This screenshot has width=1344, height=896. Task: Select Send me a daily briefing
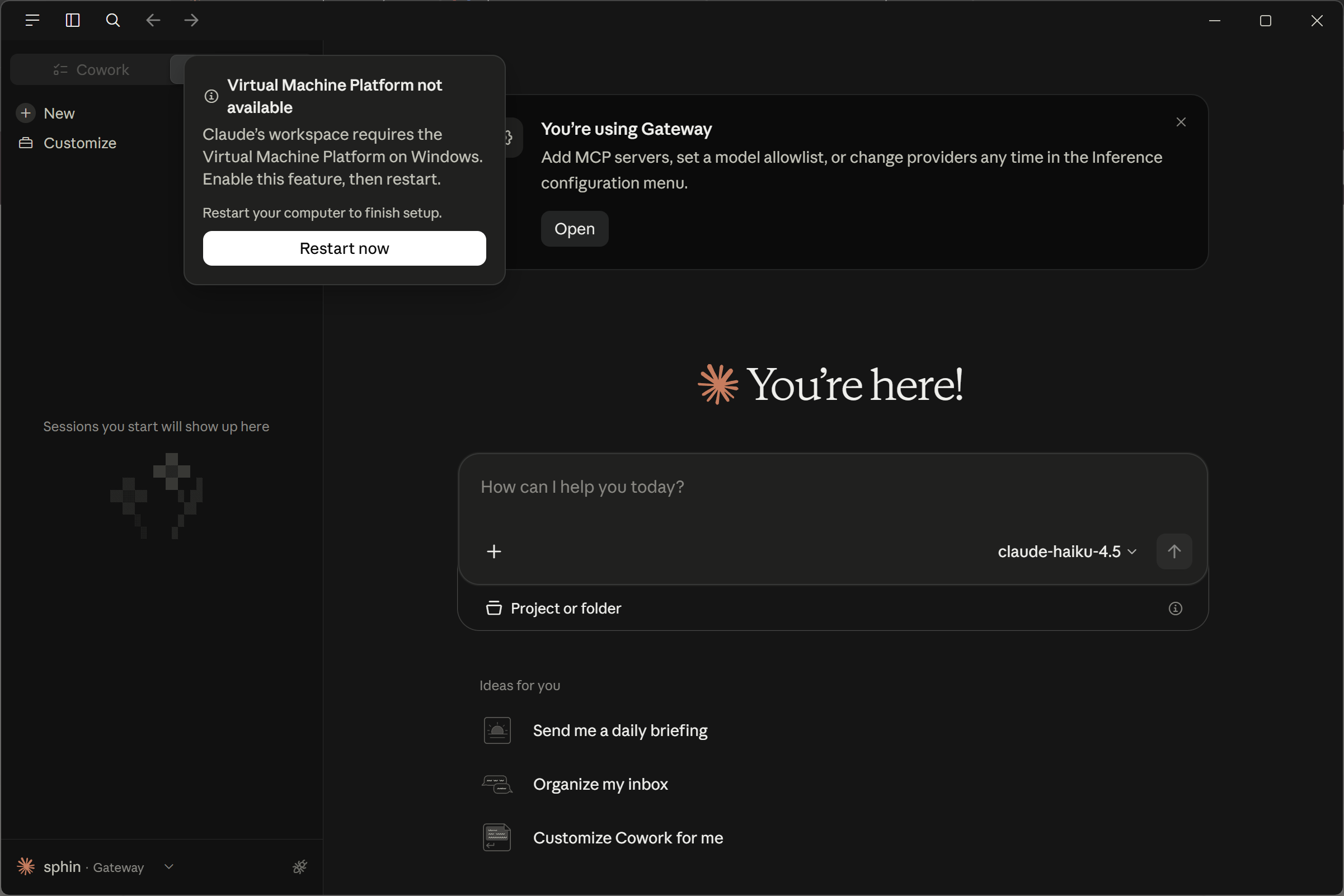click(621, 730)
